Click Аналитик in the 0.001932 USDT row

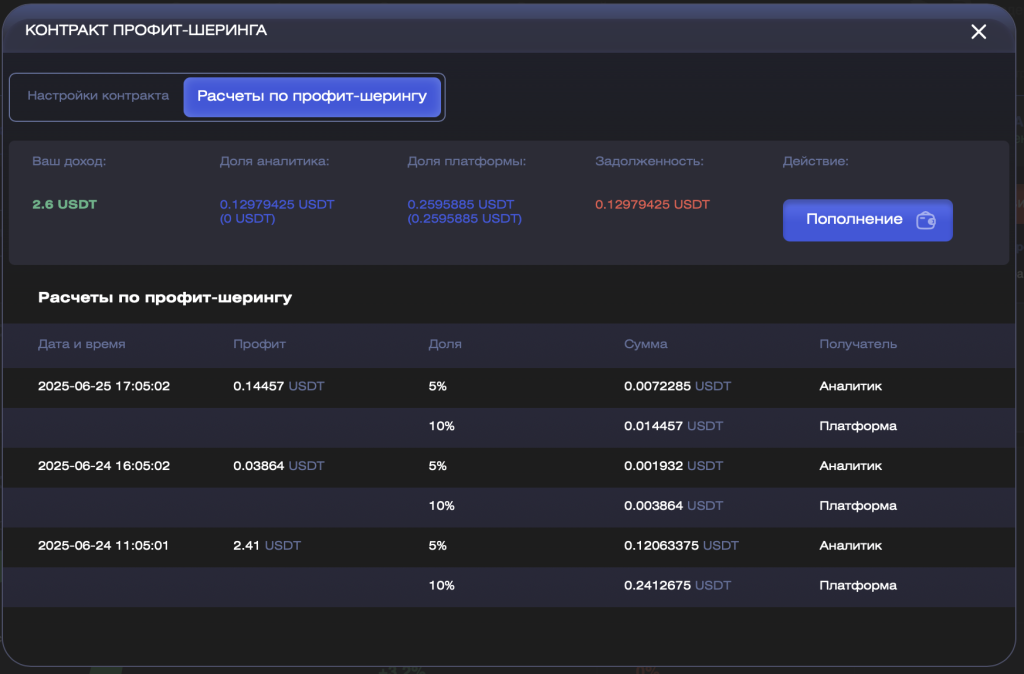click(x=850, y=466)
